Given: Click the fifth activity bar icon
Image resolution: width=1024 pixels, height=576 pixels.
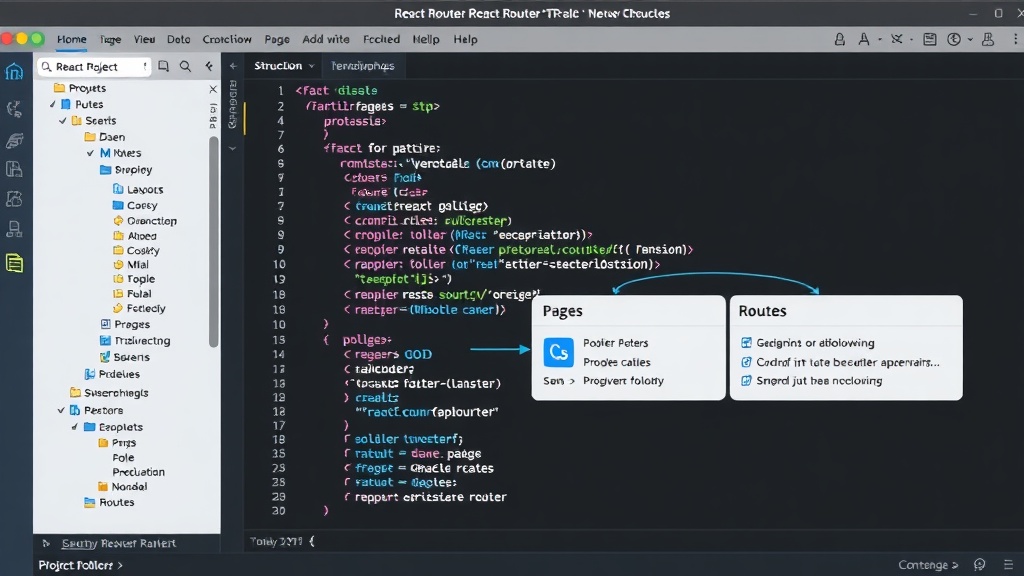Looking at the screenshot, I should tap(14, 199).
